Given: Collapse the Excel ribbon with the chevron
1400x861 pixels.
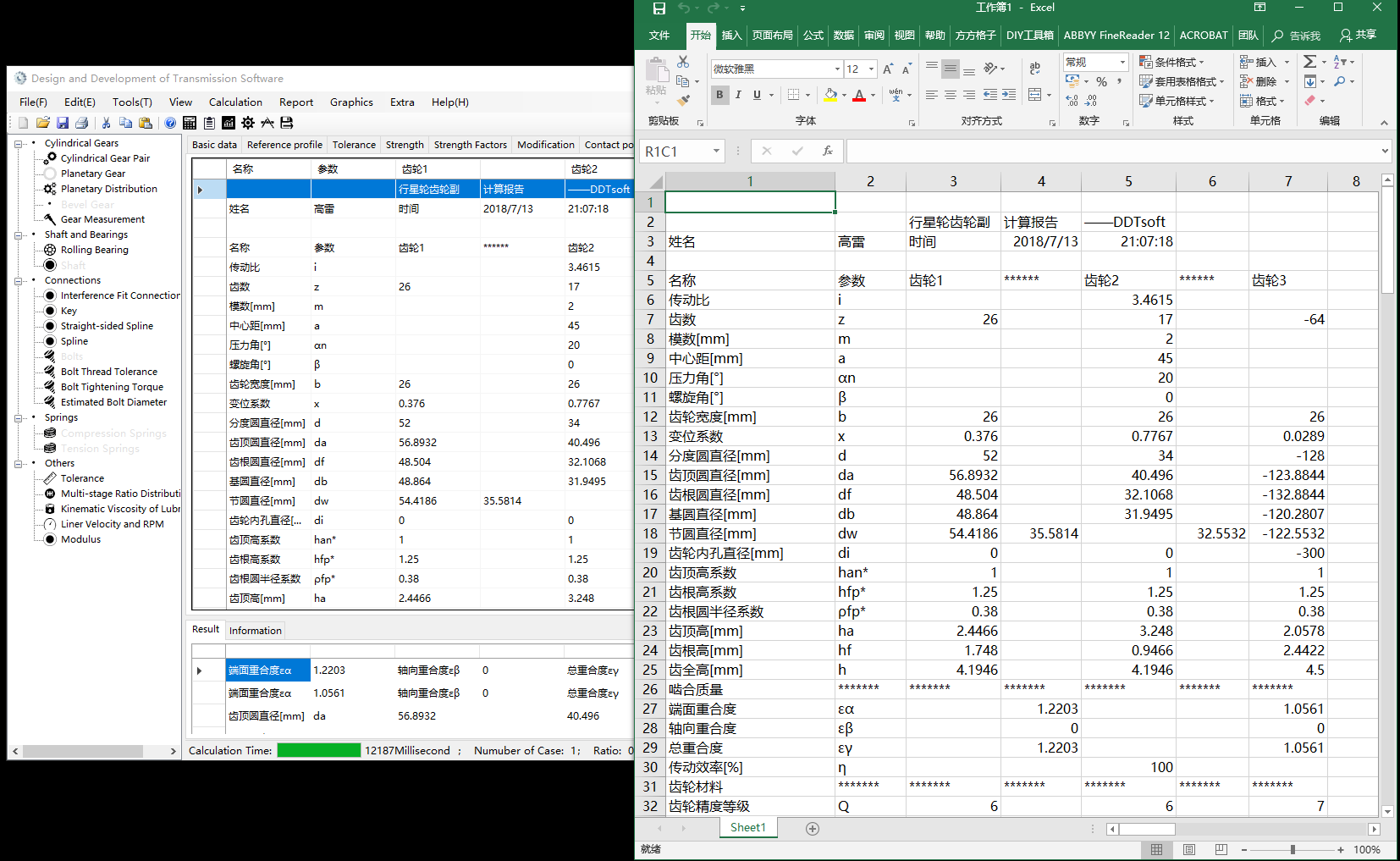Looking at the screenshot, I should (1384, 123).
